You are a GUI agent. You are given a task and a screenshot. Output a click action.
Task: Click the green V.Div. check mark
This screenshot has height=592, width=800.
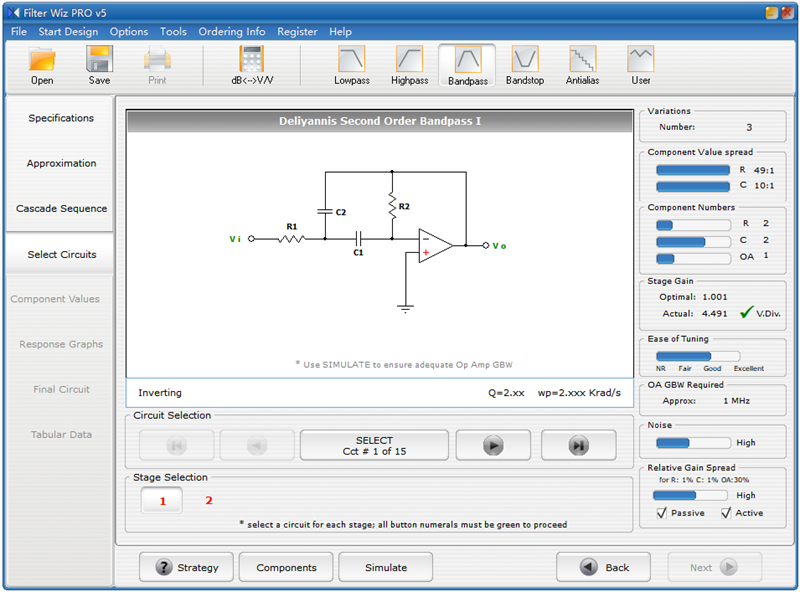pyautogui.click(x=746, y=312)
